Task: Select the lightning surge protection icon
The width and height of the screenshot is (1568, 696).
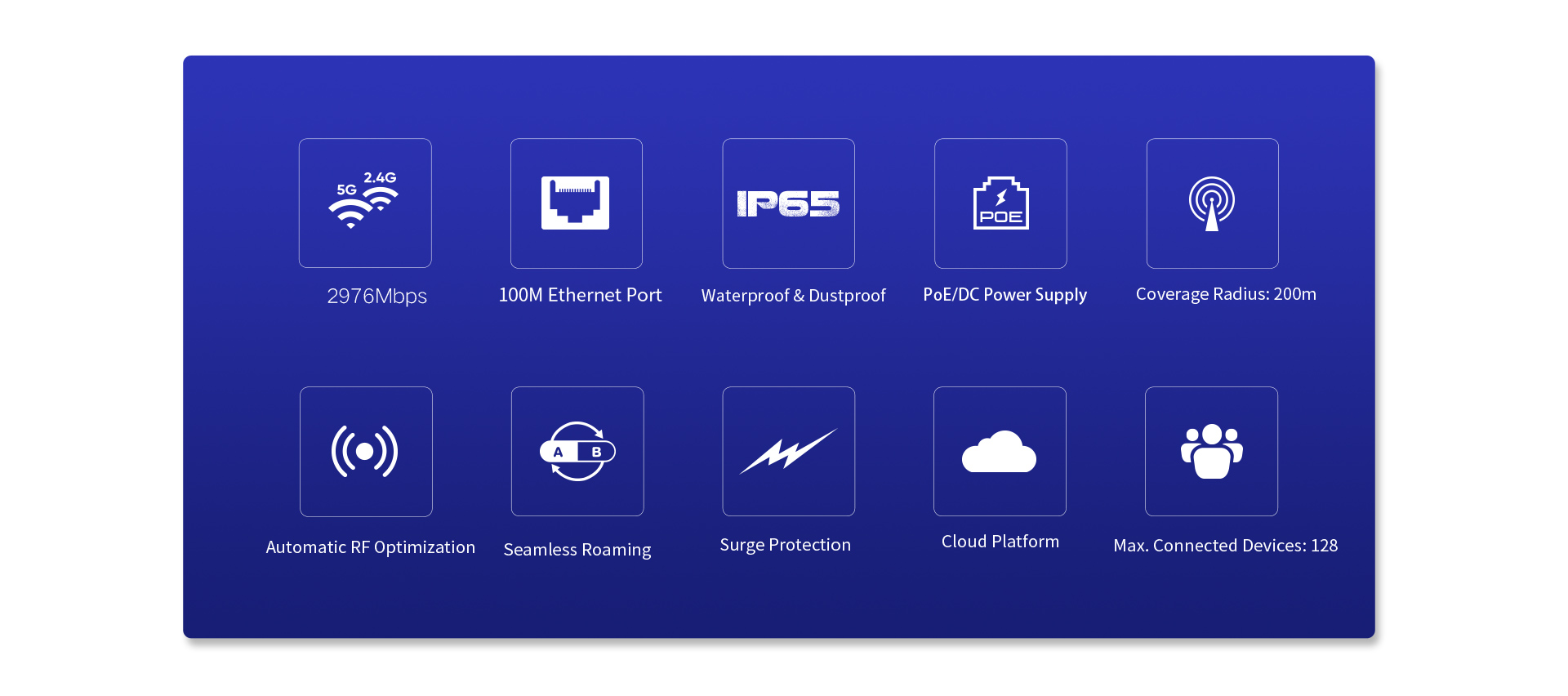Action: coord(788,451)
